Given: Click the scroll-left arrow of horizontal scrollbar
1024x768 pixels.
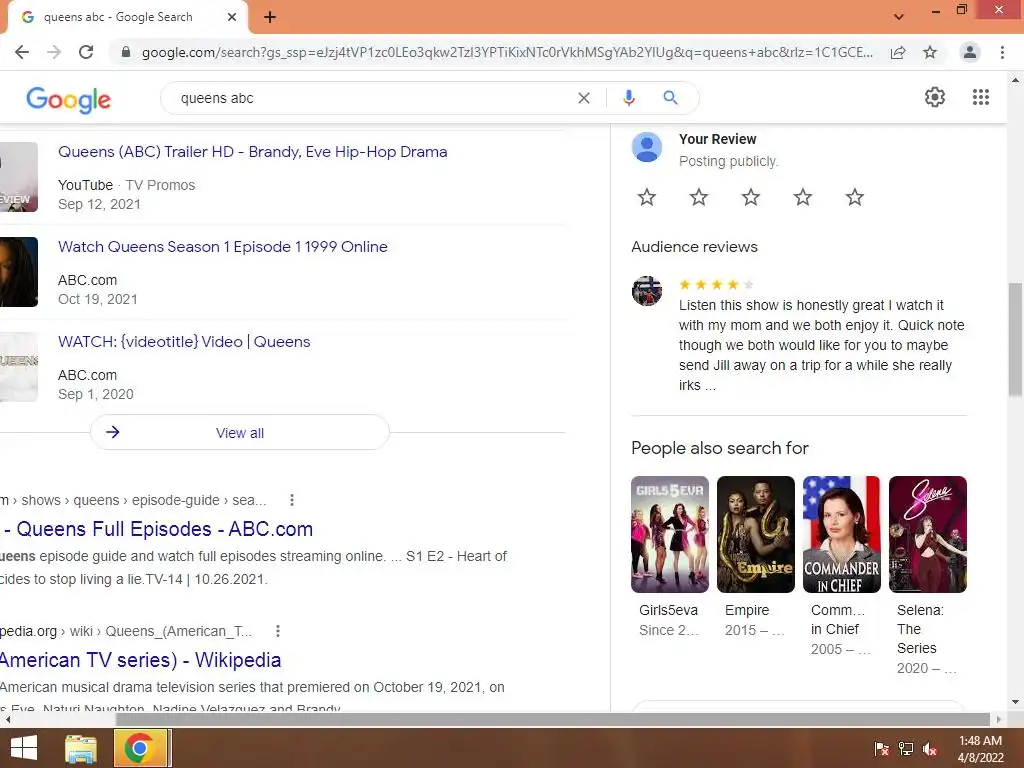Looking at the screenshot, I should coord(7,719).
